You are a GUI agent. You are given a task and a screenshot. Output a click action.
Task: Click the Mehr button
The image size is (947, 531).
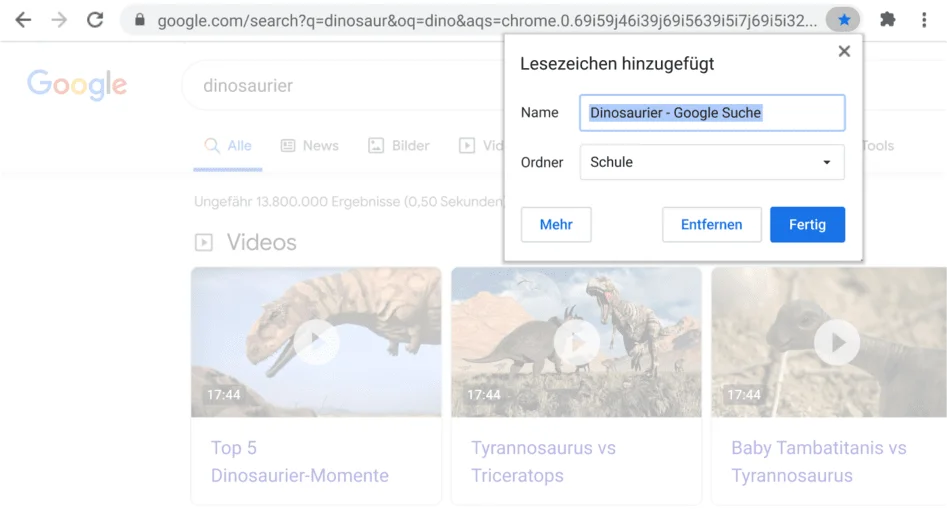(556, 225)
